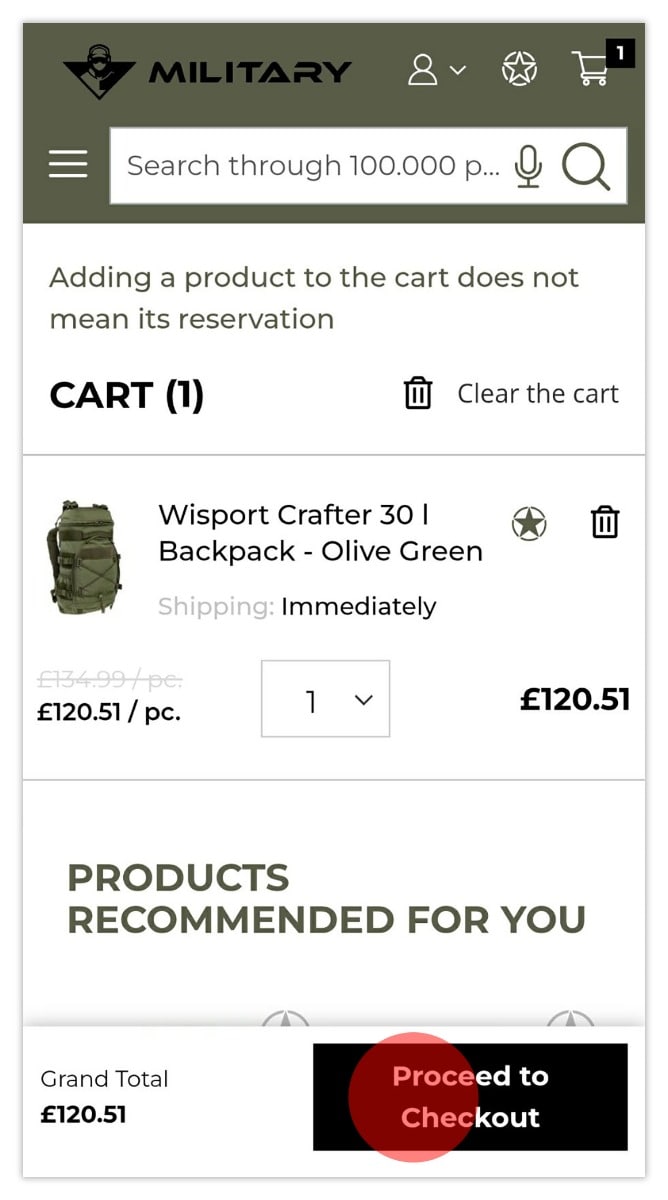The image size is (668, 1200).
Task: Submit search with magnifier icon
Action: tap(586, 166)
